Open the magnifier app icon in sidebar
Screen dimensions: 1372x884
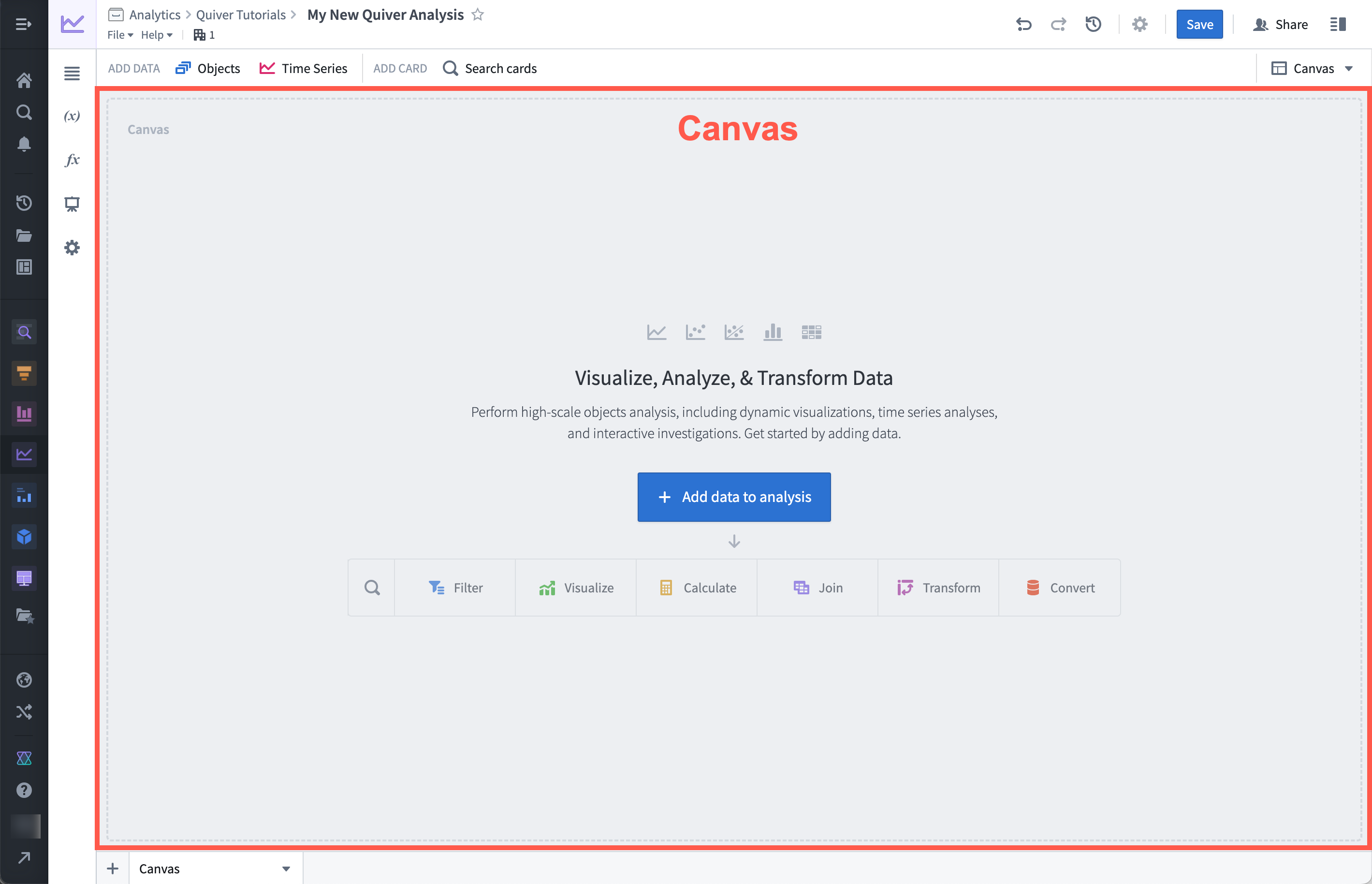click(24, 332)
